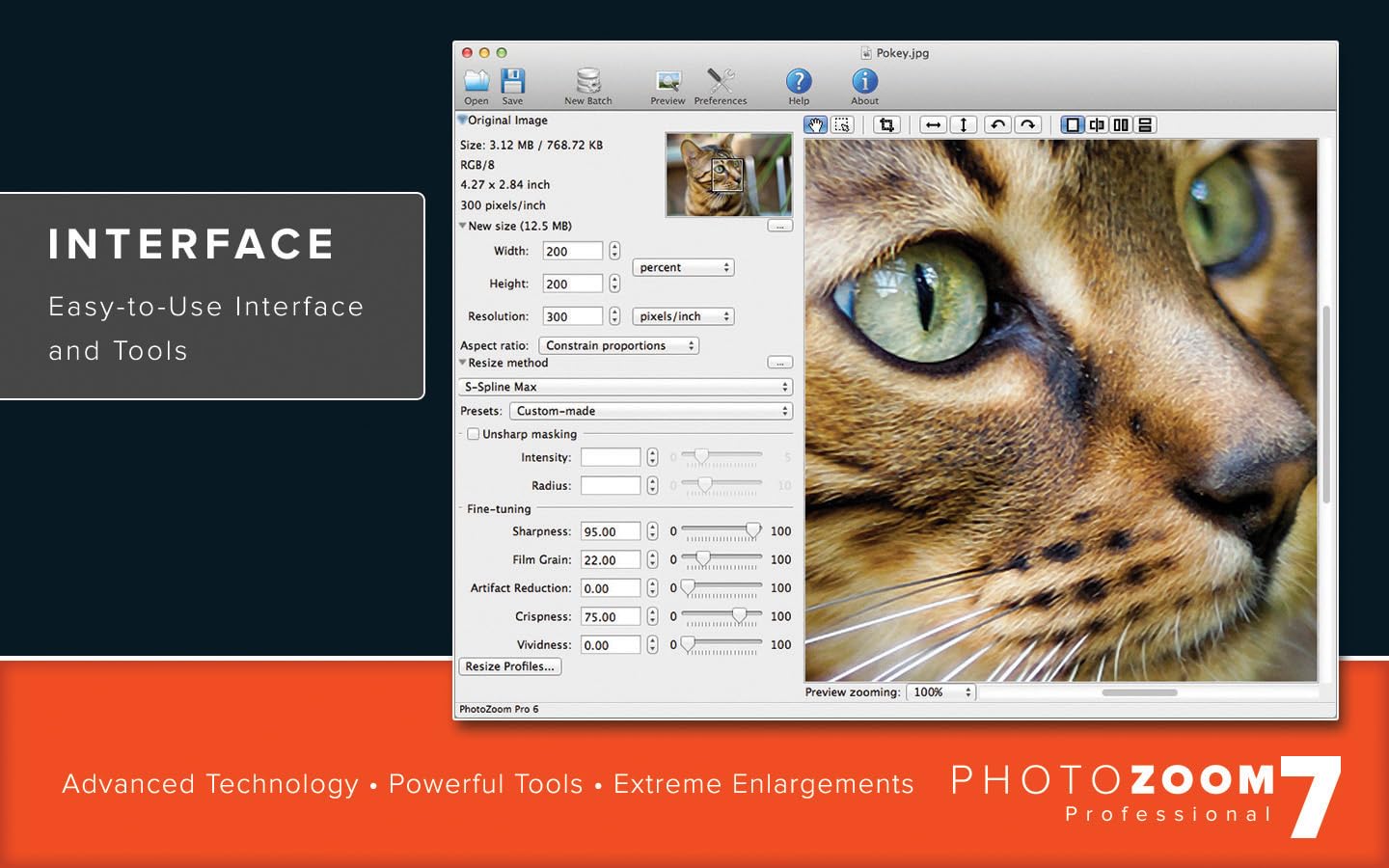
Task: Click the Unsharp masking Intensity field
Action: [x=611, y=457]
